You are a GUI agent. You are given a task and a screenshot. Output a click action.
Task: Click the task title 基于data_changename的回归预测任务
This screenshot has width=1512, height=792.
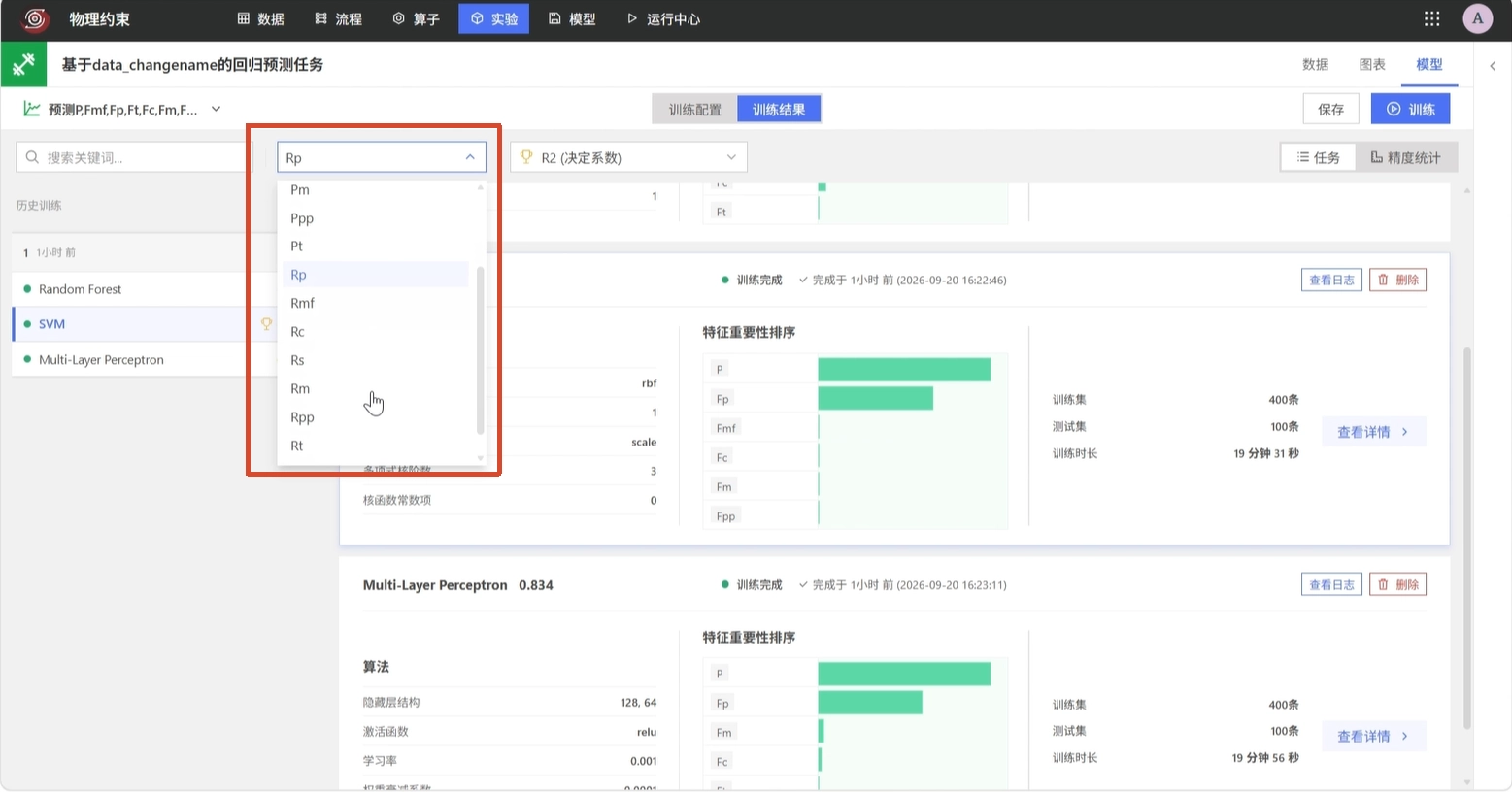[x=192, y=65]
